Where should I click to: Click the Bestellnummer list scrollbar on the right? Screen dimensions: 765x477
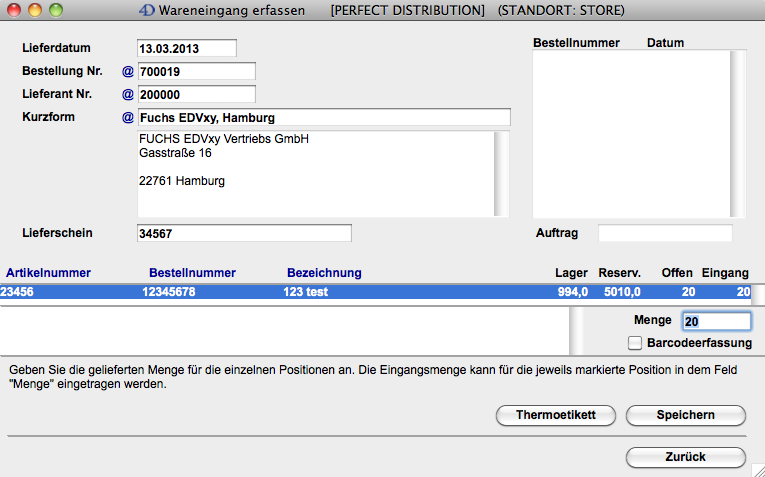[x=738, y=133]
